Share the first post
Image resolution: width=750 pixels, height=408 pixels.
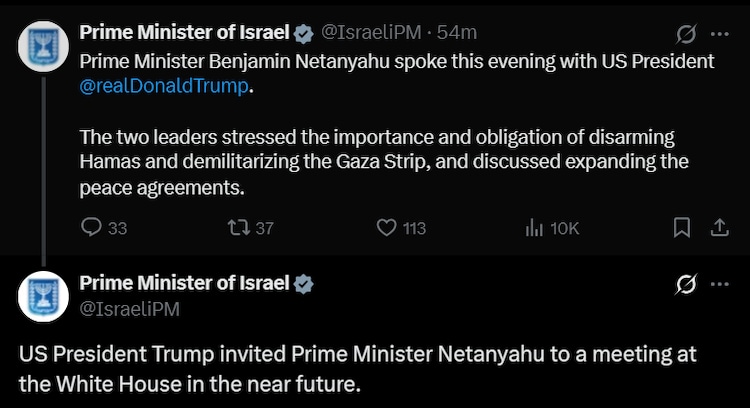pos(718,228)
